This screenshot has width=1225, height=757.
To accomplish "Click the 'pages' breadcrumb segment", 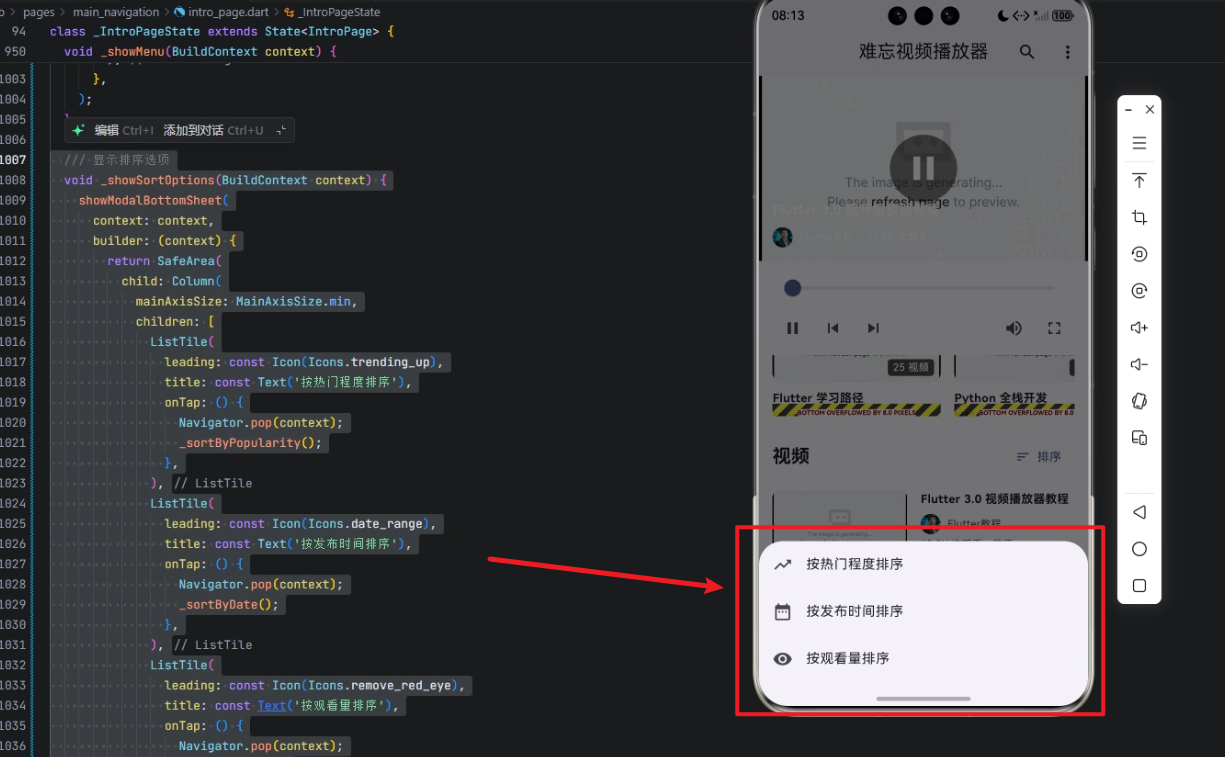I will [39, 12].
